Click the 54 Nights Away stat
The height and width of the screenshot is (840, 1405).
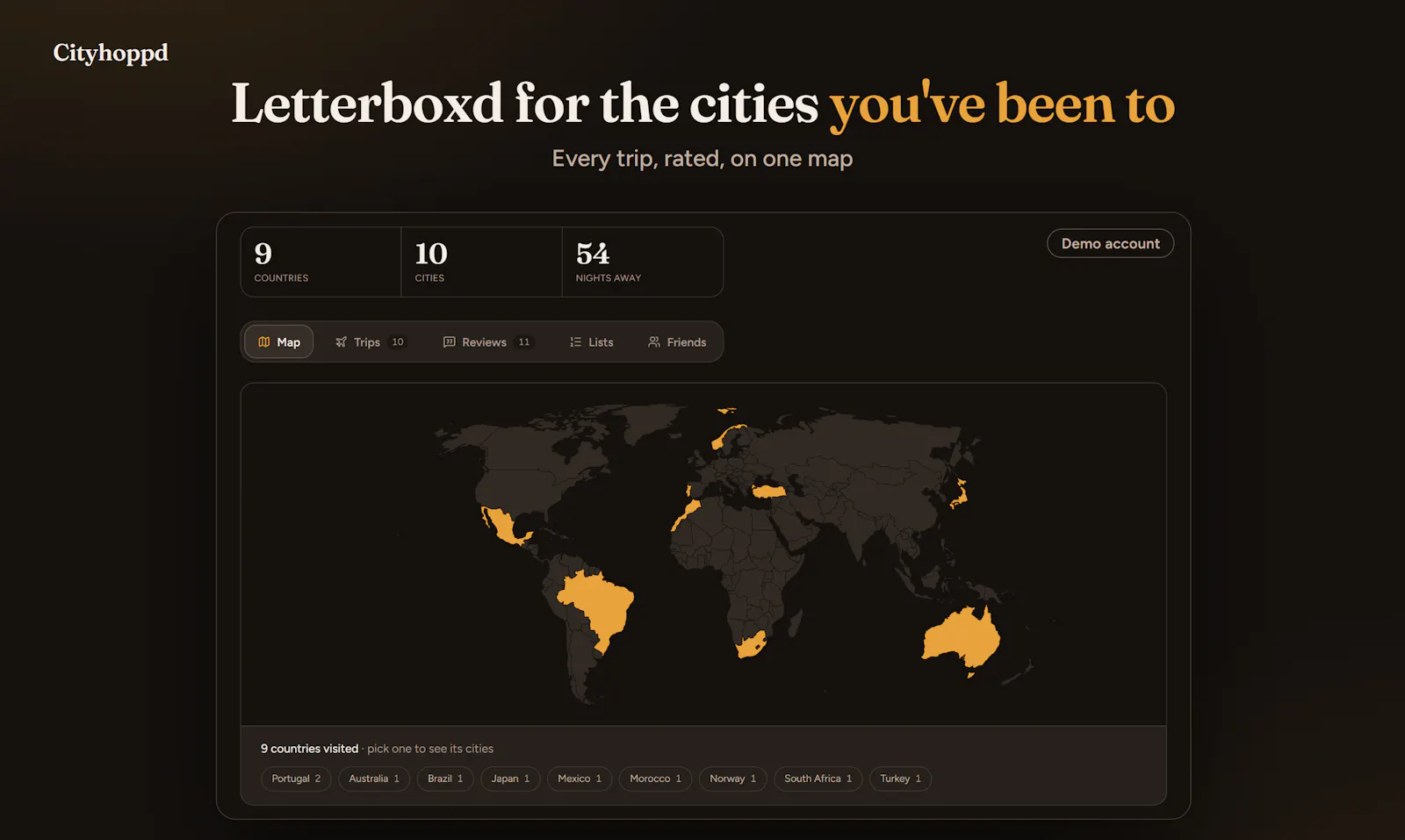point(642,262)
